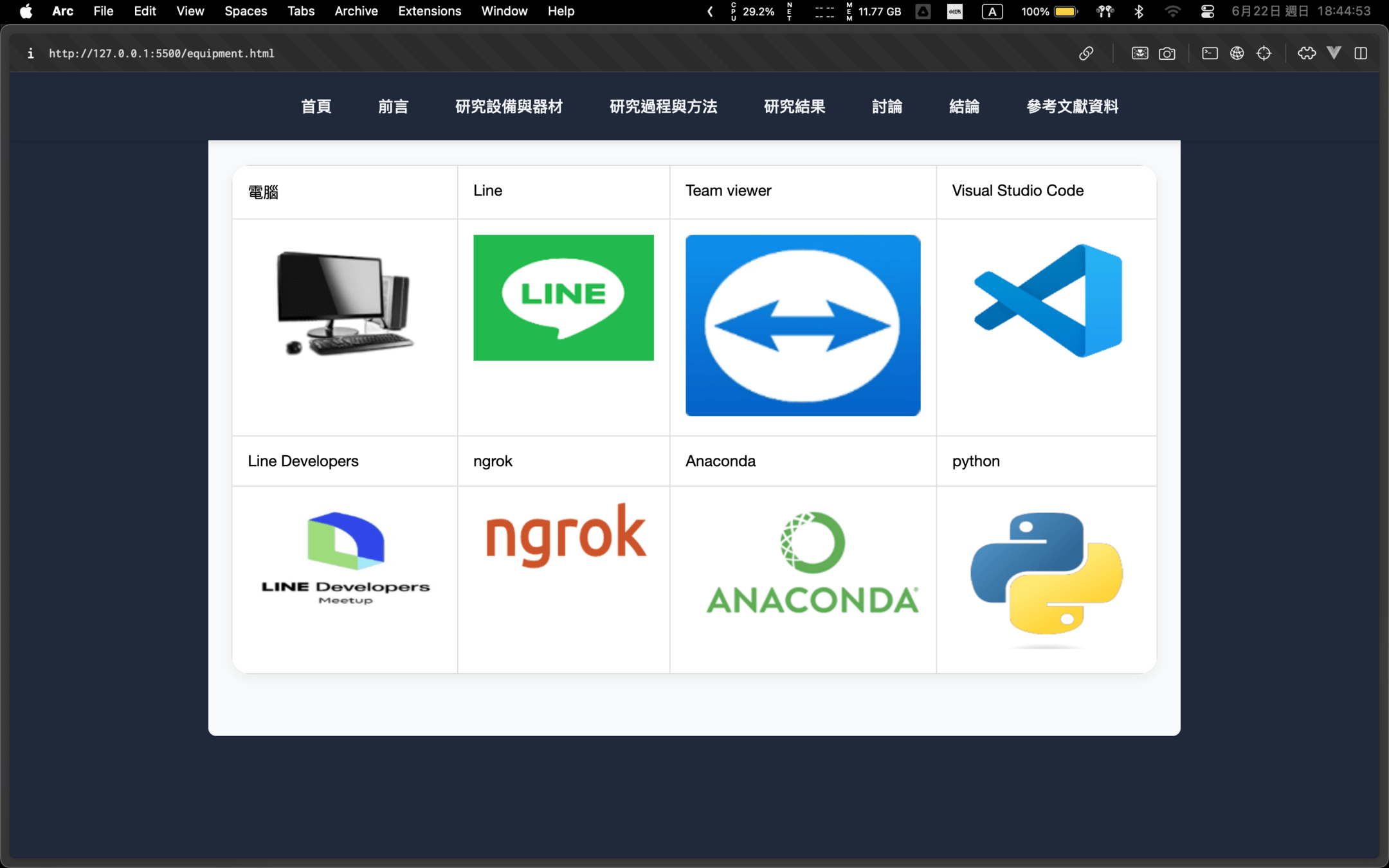
Task: Click the Vue devtools extension icon
Action: coord(1334,53)
